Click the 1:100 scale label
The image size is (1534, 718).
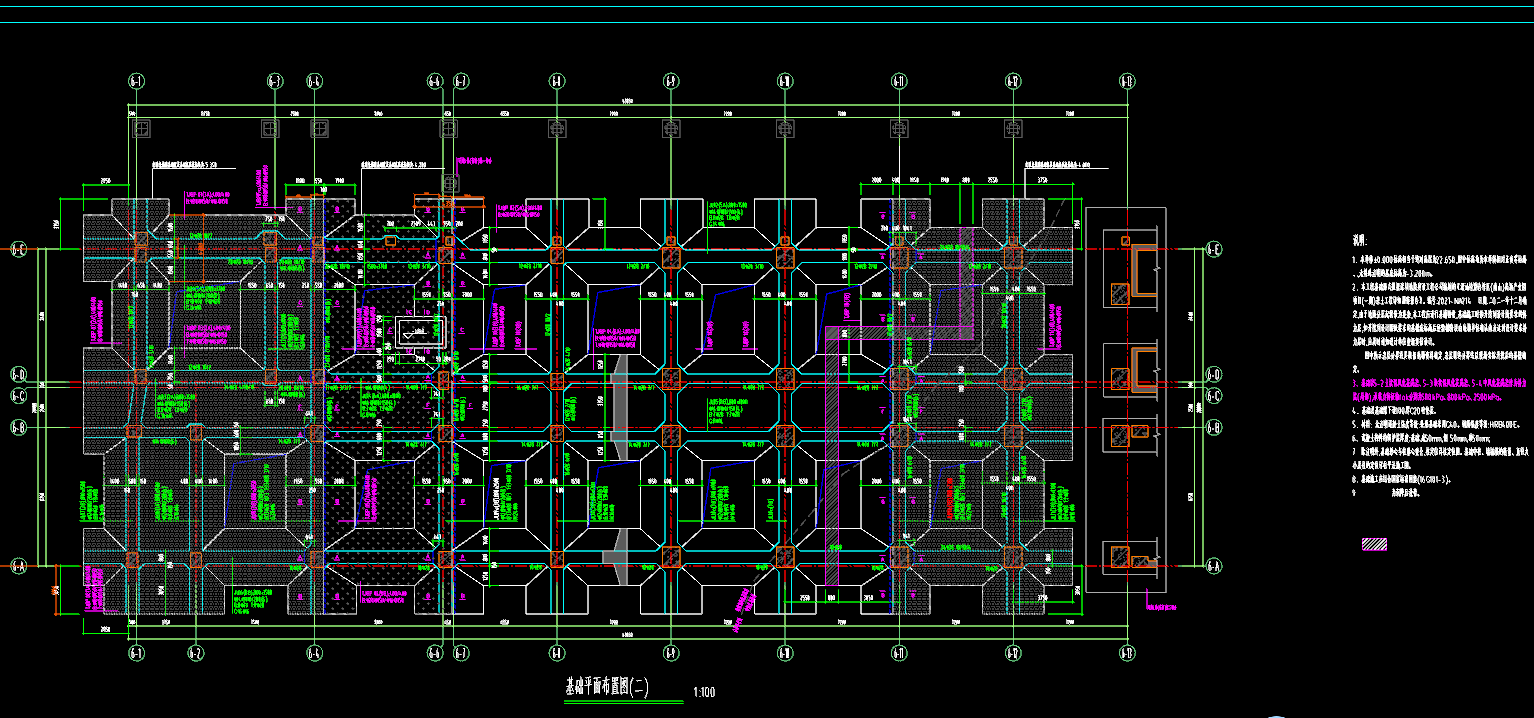703,692
